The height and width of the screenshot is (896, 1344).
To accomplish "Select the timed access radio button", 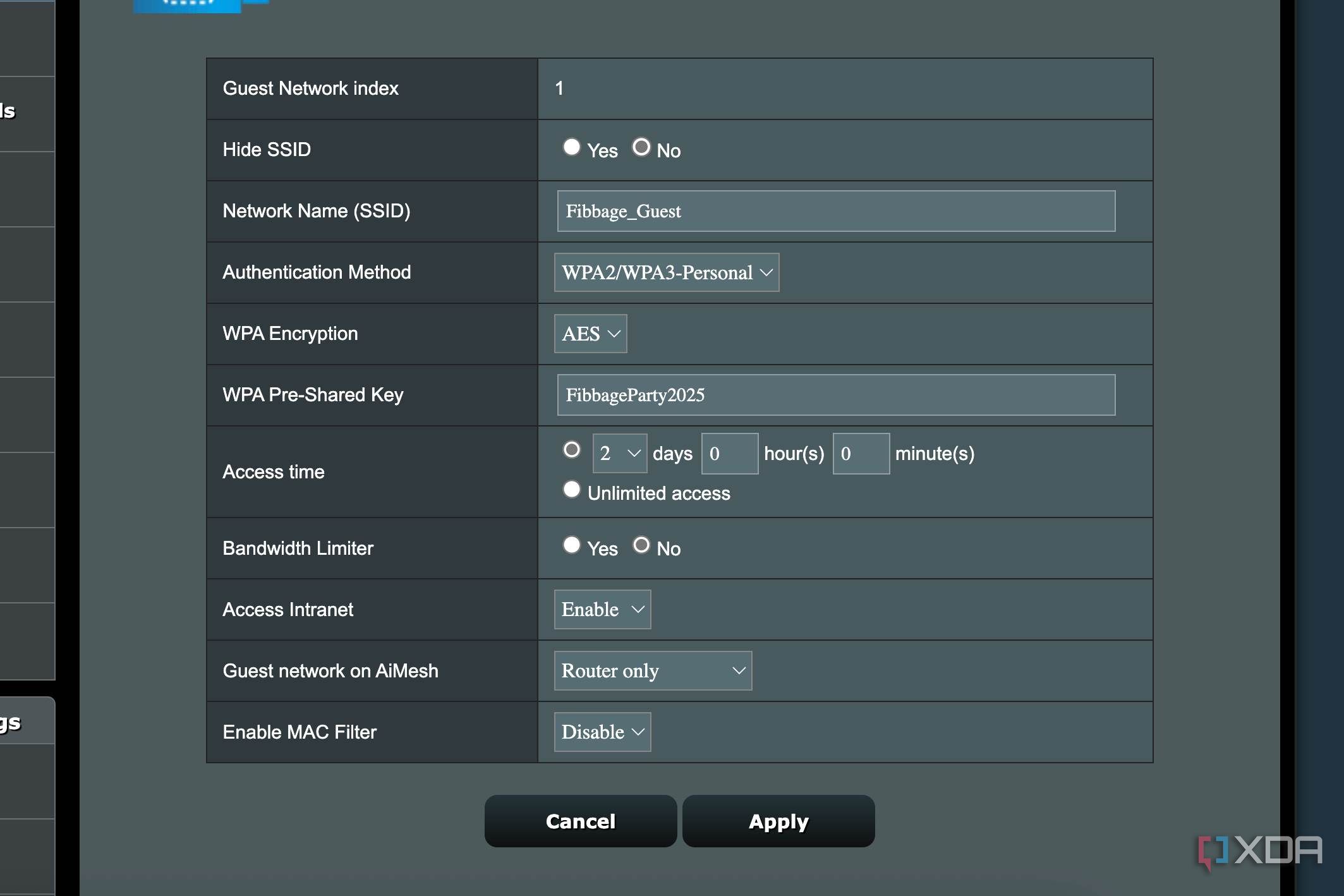I will point(572,449).
